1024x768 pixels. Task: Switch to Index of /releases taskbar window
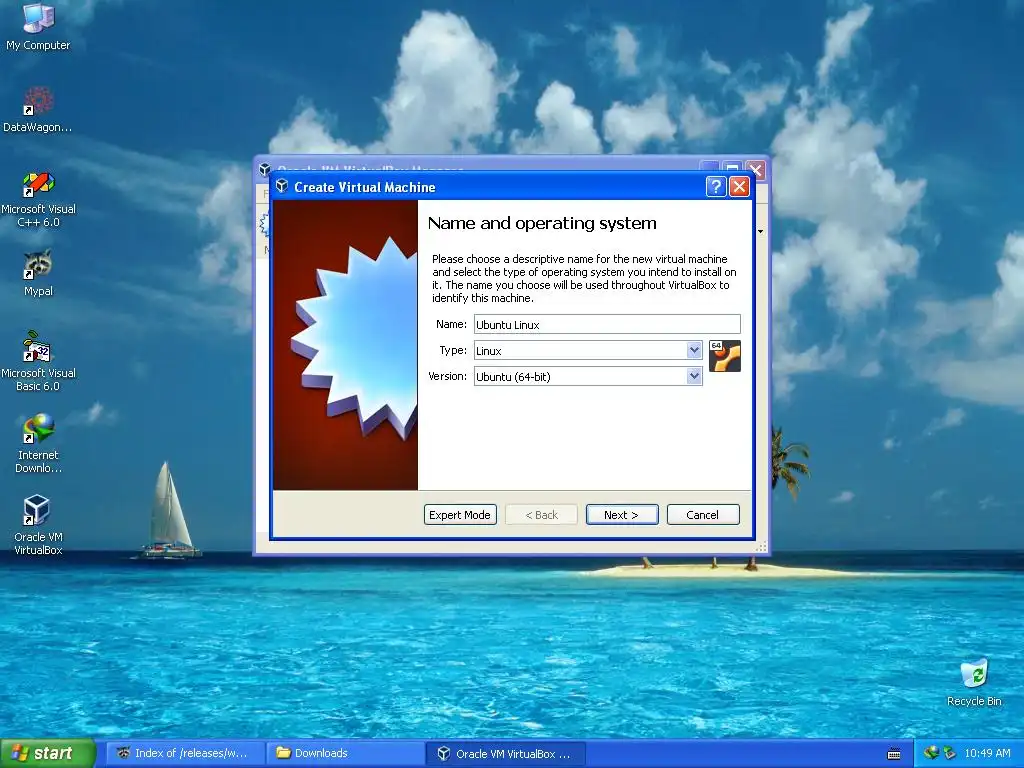185,753
